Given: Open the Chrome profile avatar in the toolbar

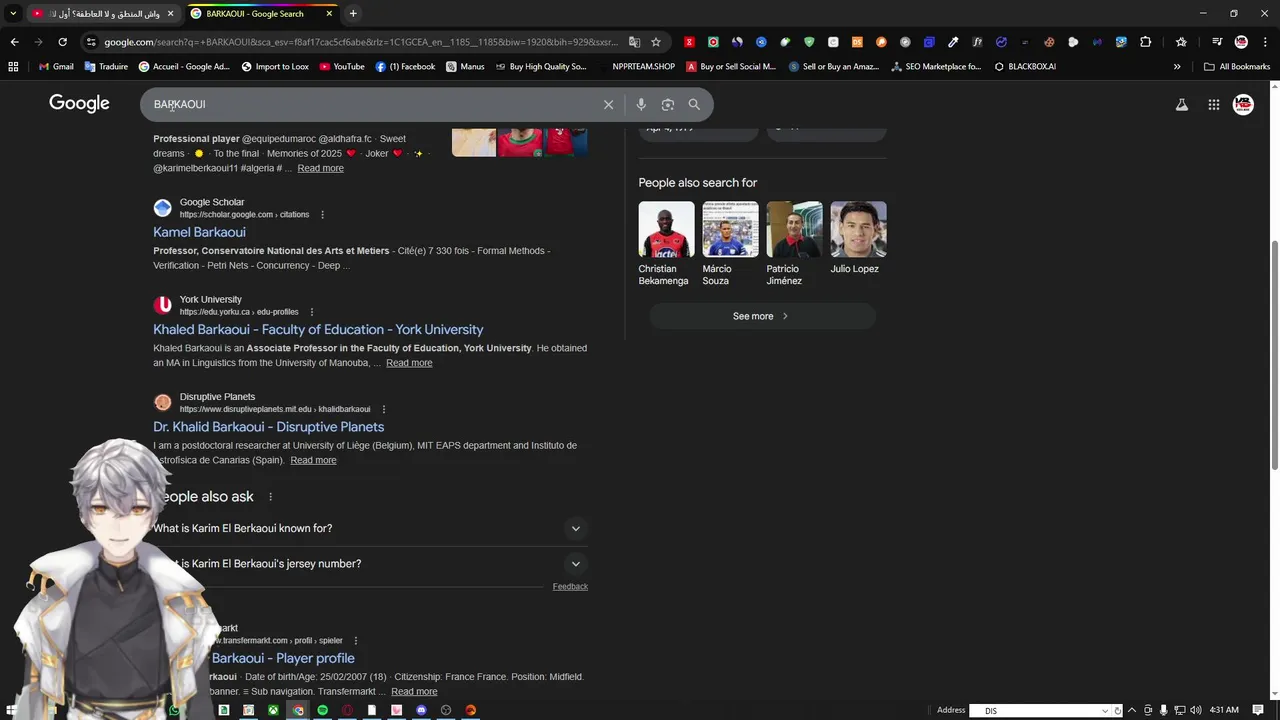Looking at the screenshot, I should [x=1241, y=42].
